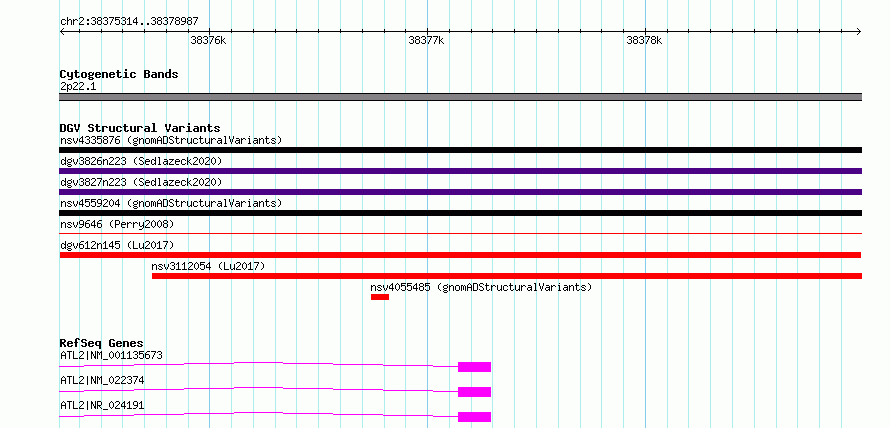Select the Cytogenetic Bands track title
890x428 pixels.
119,74
